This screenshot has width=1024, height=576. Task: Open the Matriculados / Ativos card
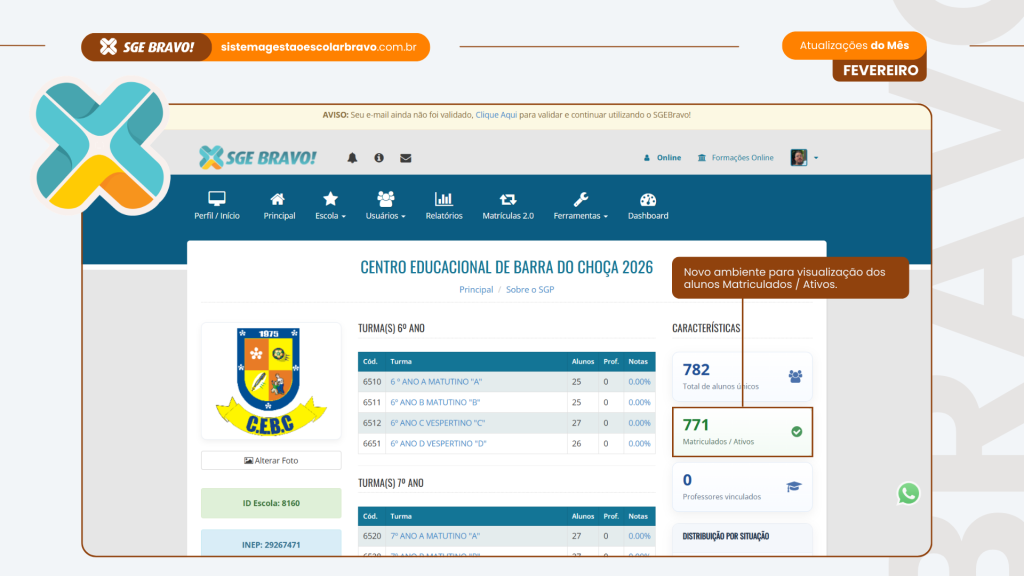pyautogui.click(x=742, y=431)
